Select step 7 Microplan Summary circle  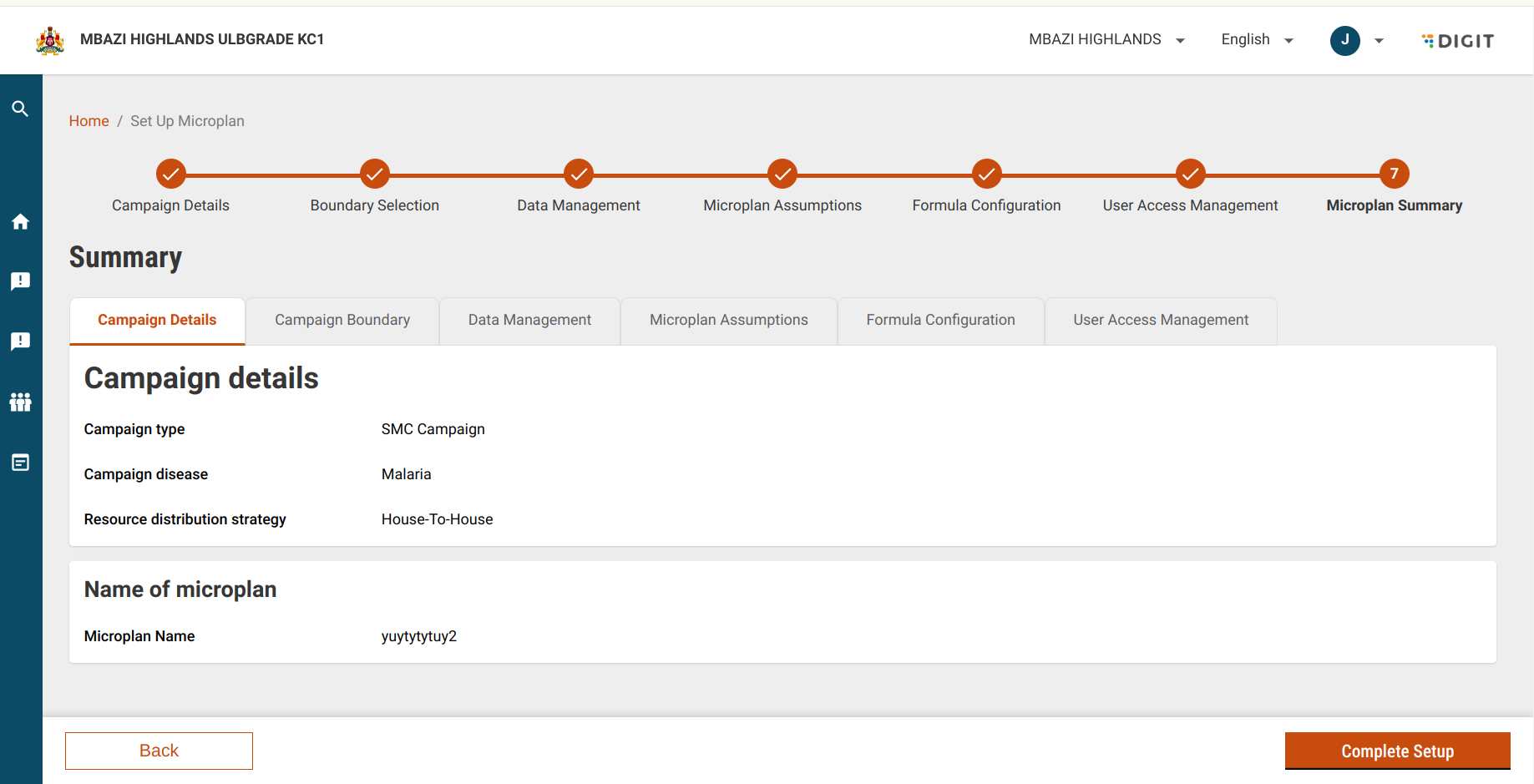tap(1394, 174)
